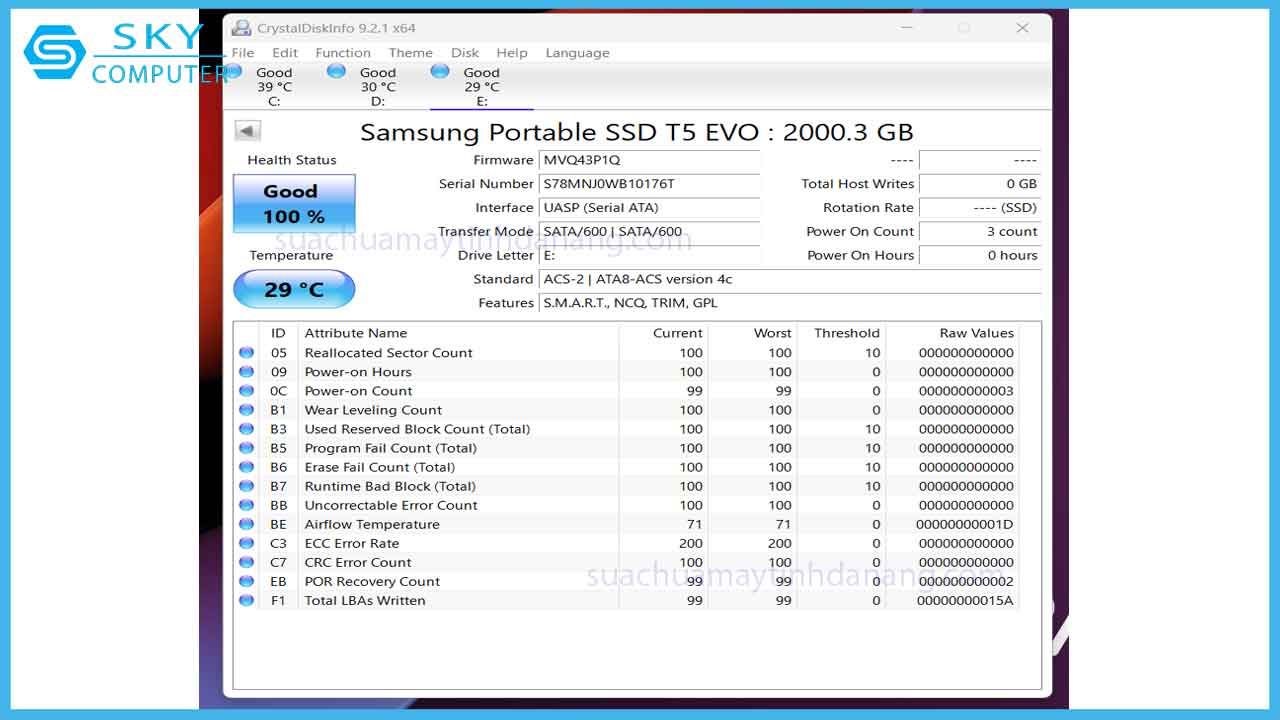This screenshot has width=1280, height=720.
Task: Click the status icon for Power-on Count row
Action: tap(246, 390)
